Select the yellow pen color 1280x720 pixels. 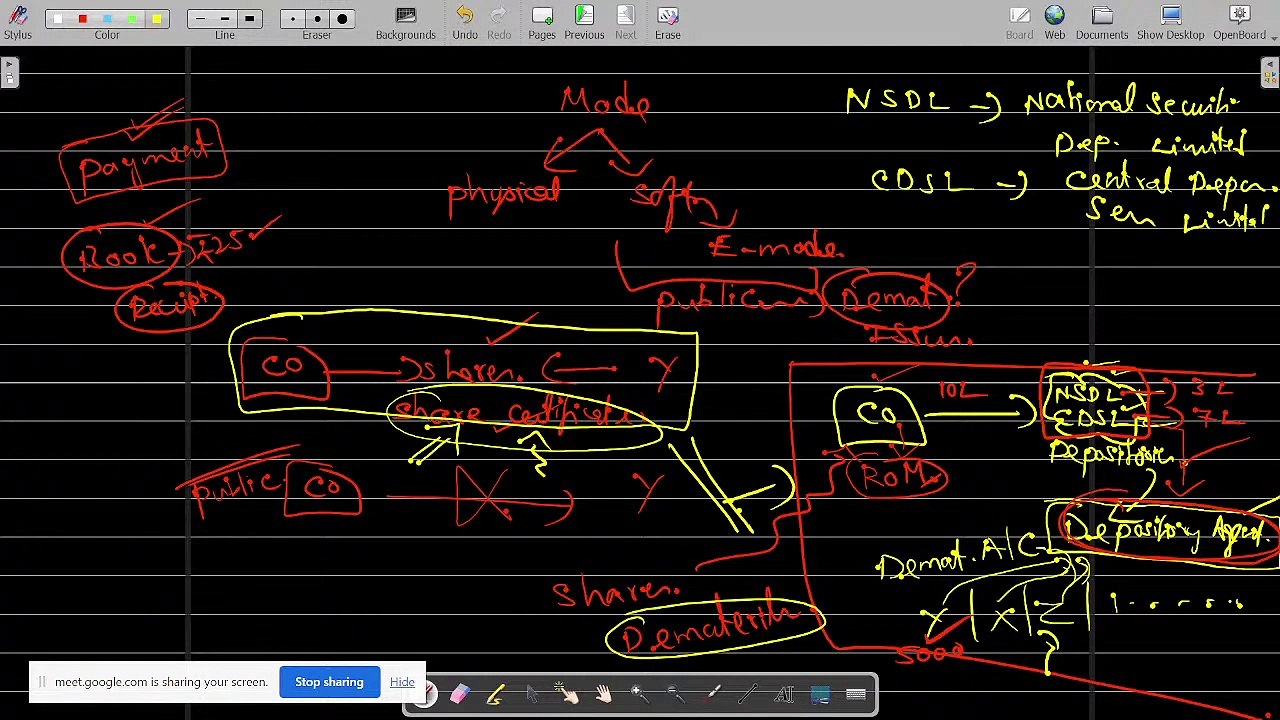click(157, 19)
